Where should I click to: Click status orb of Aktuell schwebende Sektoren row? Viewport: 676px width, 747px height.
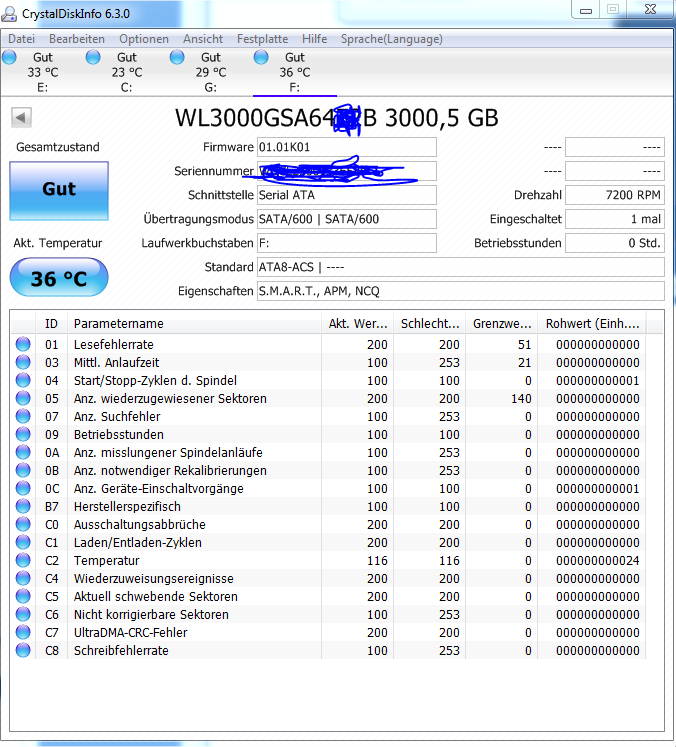tap(23, 596)
